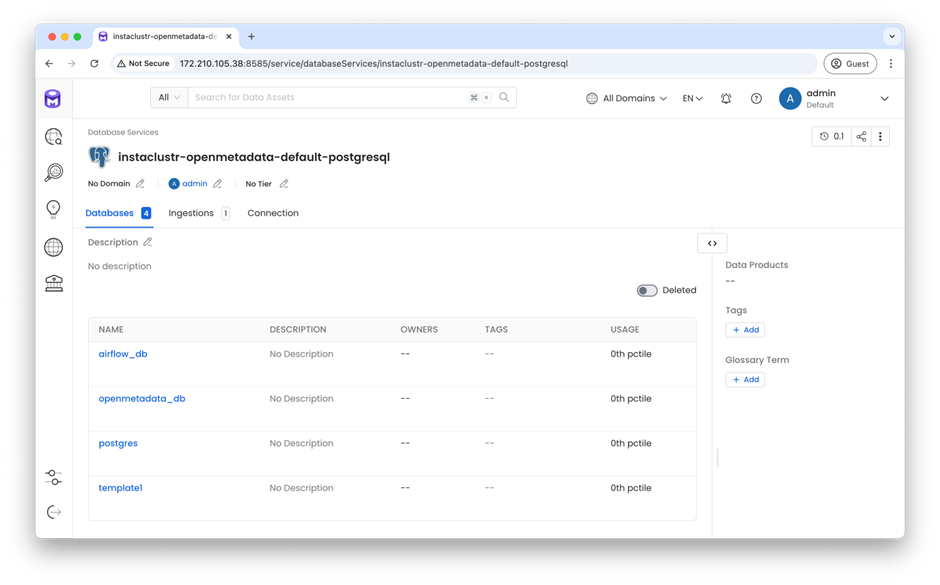
Task: Open the three-dot manage menu of service
Action: click(x=880, y=137)
